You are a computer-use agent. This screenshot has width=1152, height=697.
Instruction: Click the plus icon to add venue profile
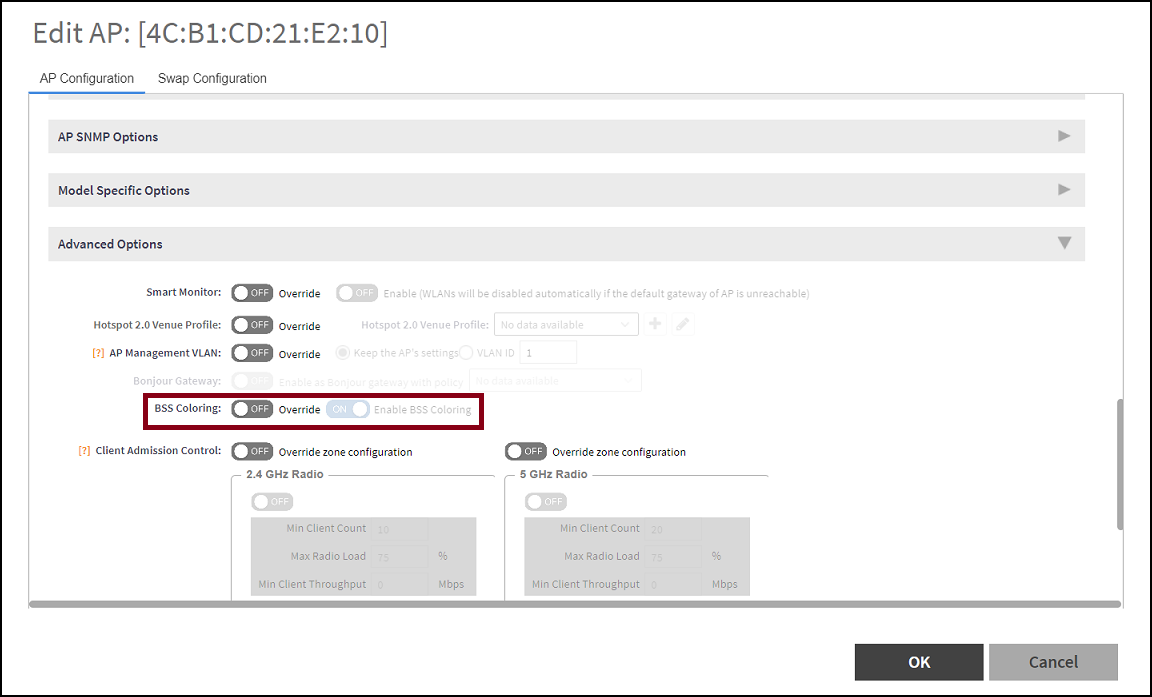coord(655,324)
